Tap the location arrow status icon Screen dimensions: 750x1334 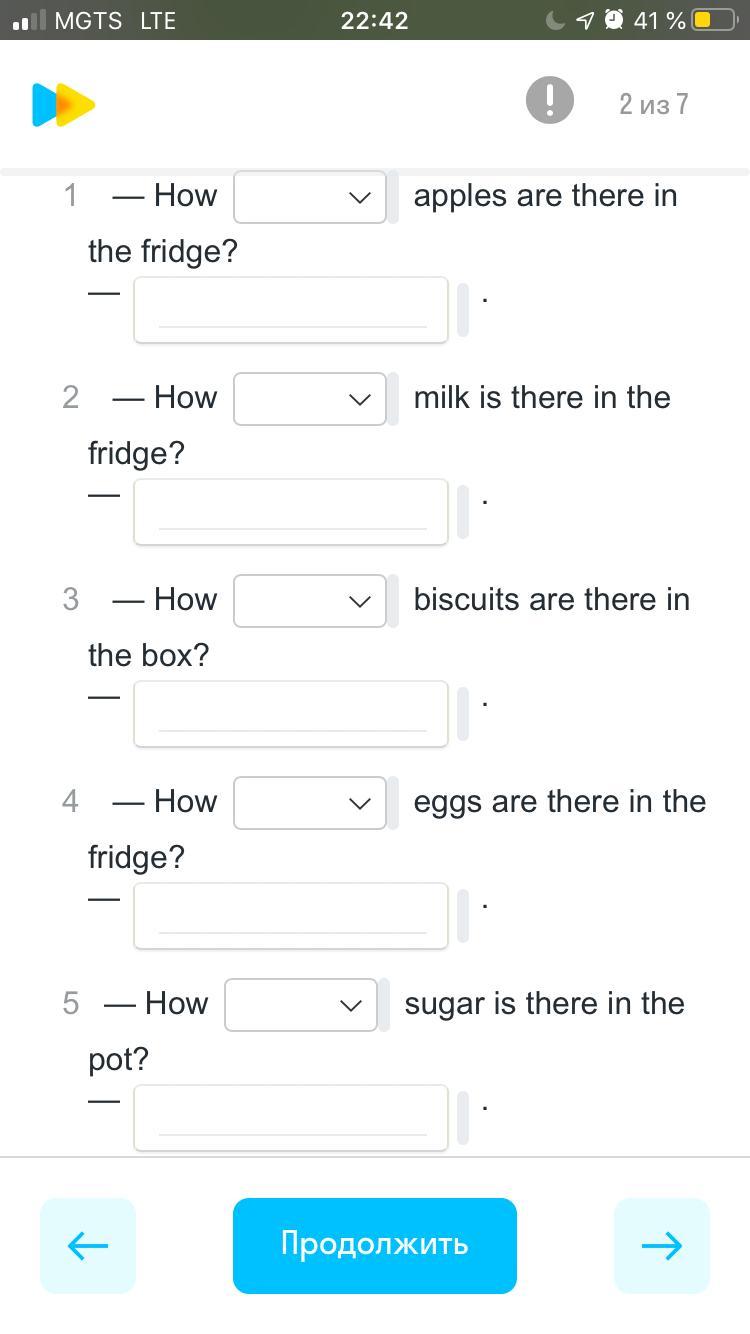click(585, 20)
